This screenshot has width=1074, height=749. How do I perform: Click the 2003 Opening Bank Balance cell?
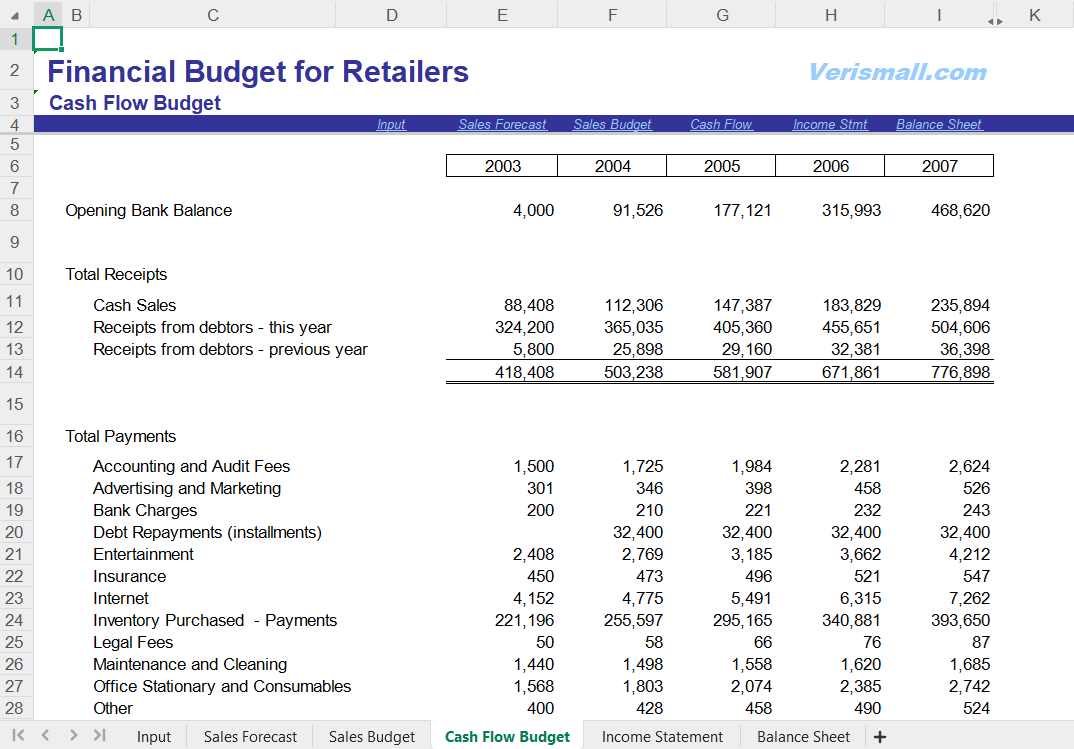(x=502, y=210)
